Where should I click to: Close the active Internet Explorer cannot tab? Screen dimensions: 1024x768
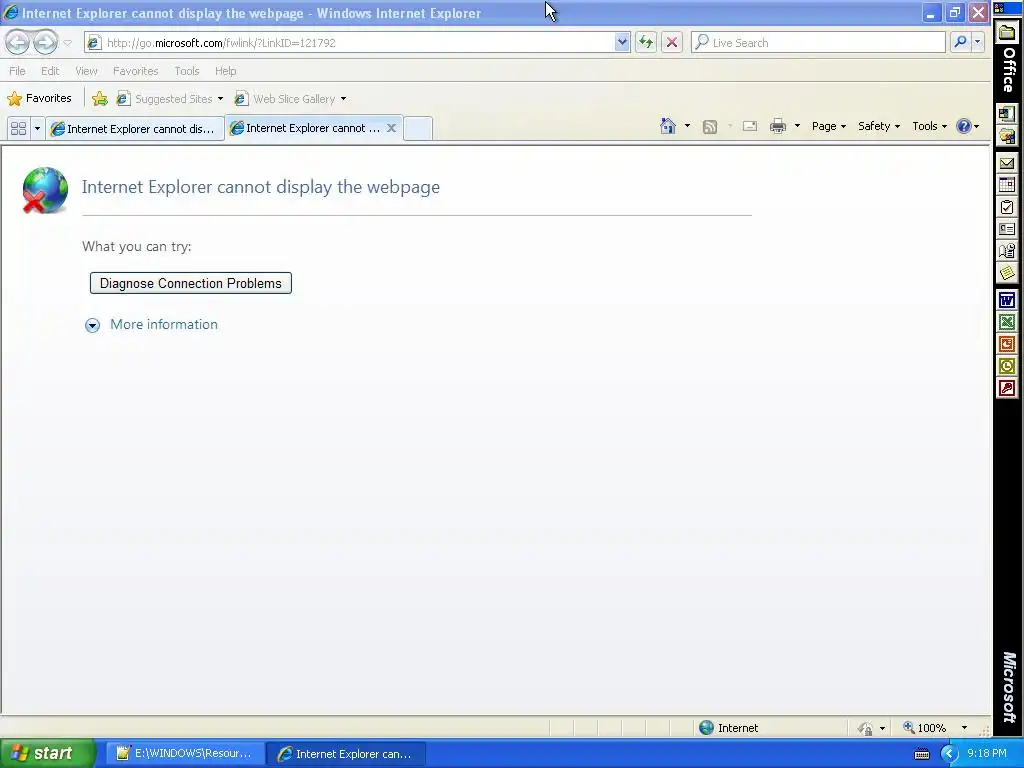click(391, 128)
